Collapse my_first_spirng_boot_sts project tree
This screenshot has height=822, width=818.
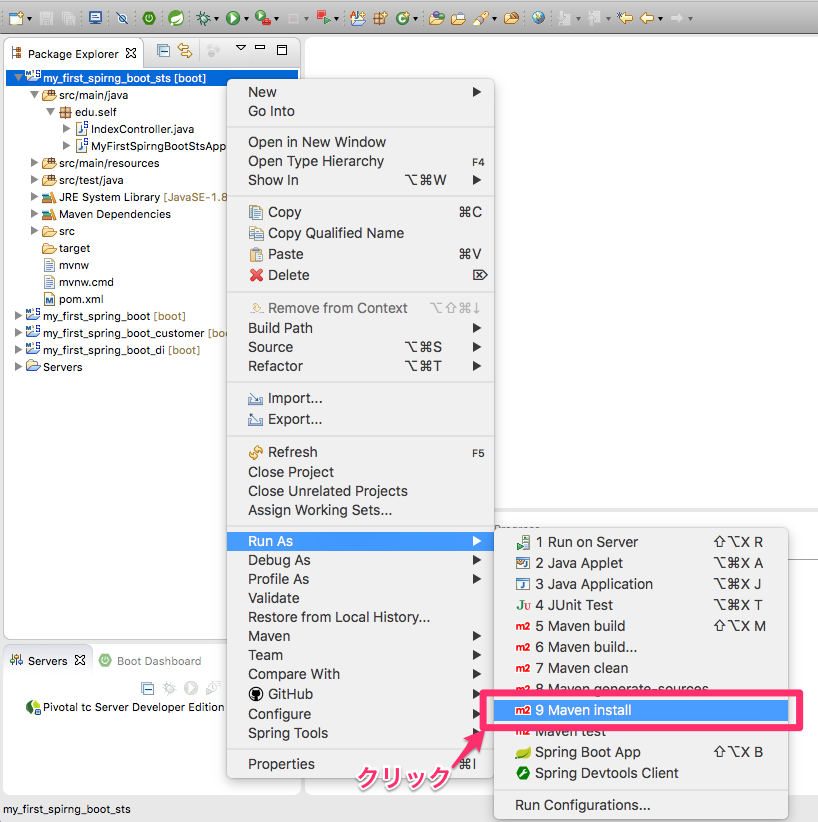(x=18, y=78)
